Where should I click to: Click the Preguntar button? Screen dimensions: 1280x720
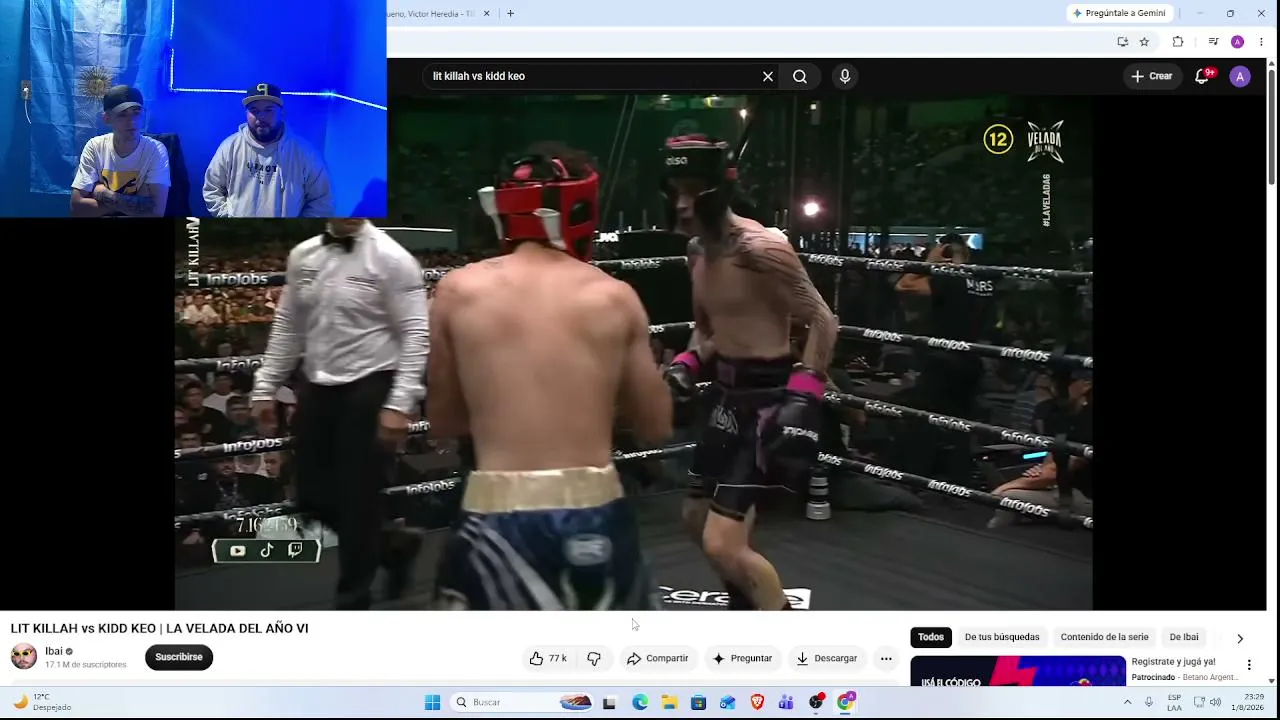coord(742,658)
